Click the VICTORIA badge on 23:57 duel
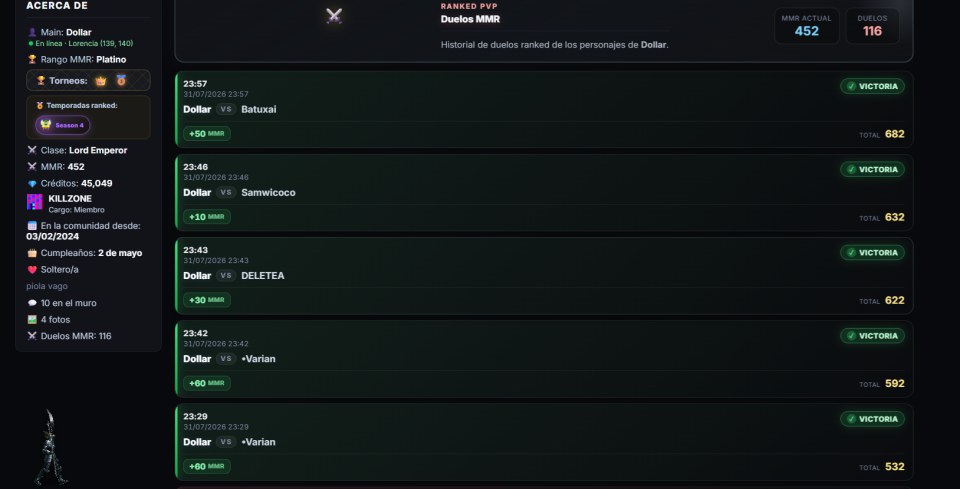Image resolution: width=960 pixels, height=489 pixels. pos(872,86)
